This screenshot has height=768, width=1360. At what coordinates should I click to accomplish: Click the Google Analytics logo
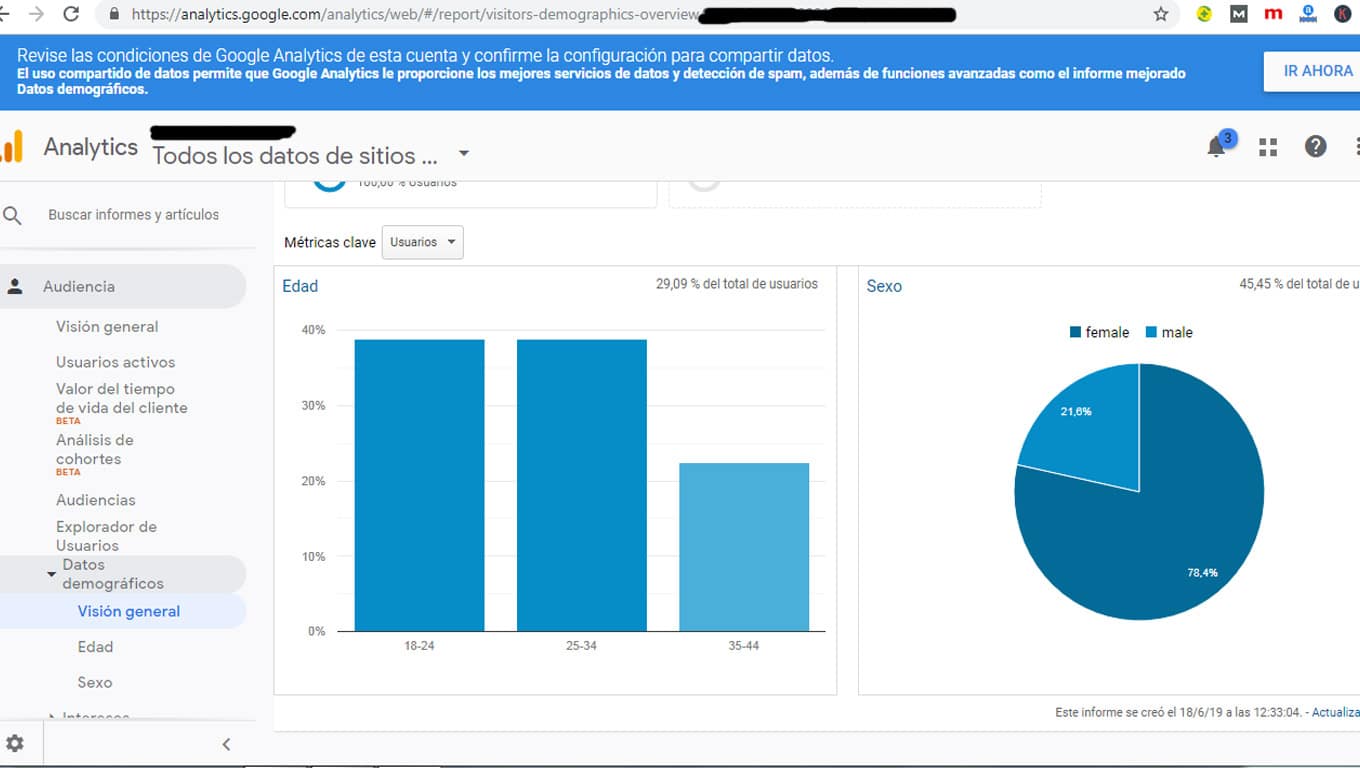click(x=11, y=147)
